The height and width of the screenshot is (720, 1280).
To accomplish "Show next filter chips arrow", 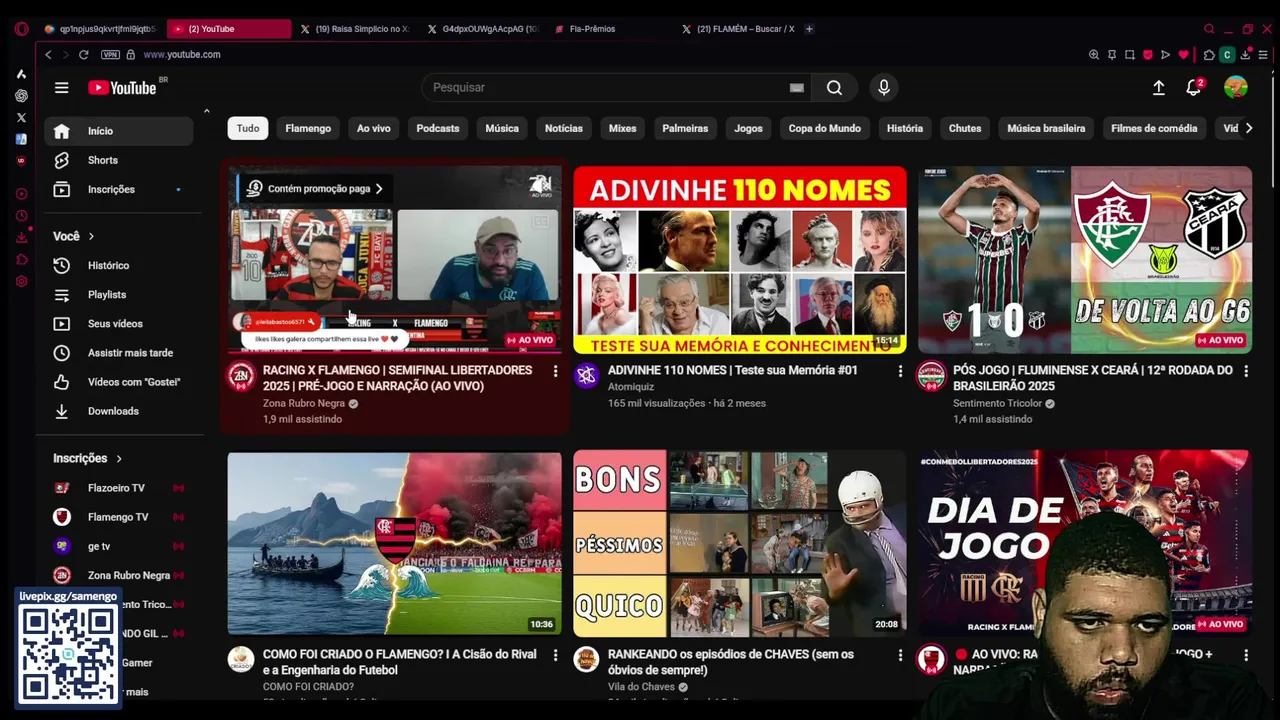I will pyautogui.click(x=1249, y=128).
